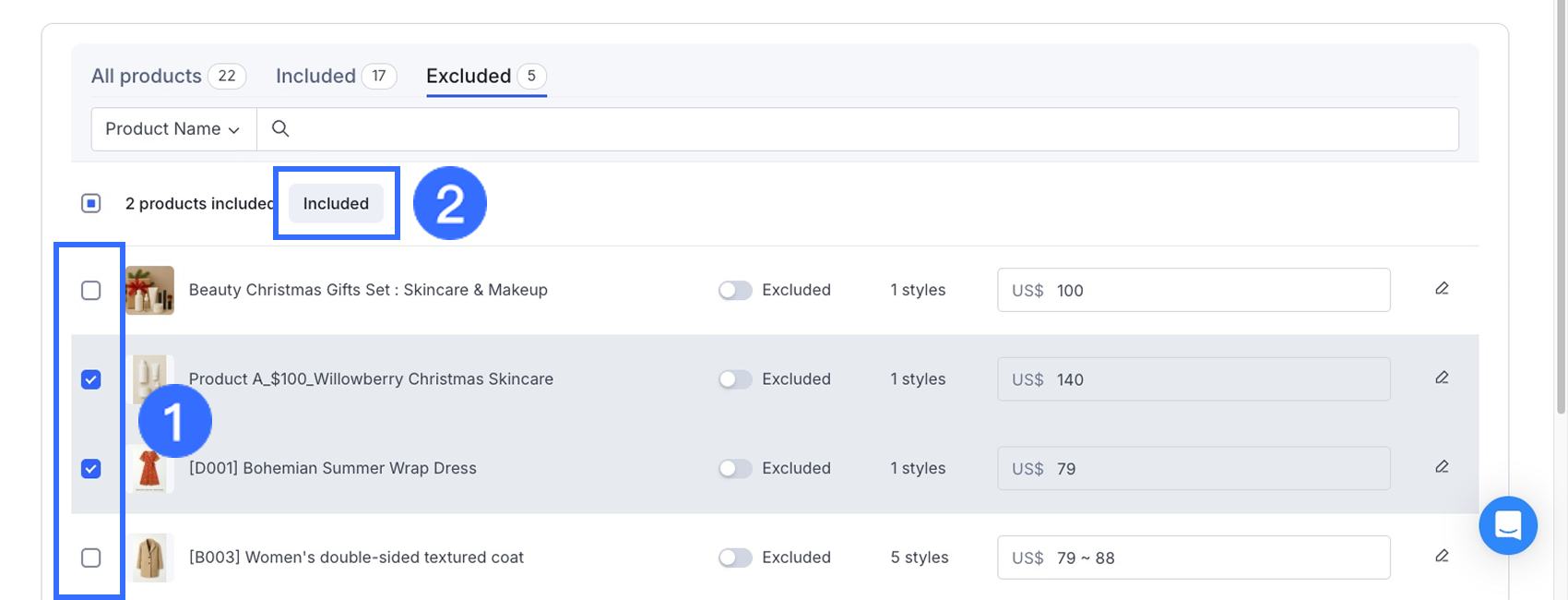Open the blue chat support bubble
Image resolution: width=1568 pixels, height=600 pixels.
[x=1507, y=525]
